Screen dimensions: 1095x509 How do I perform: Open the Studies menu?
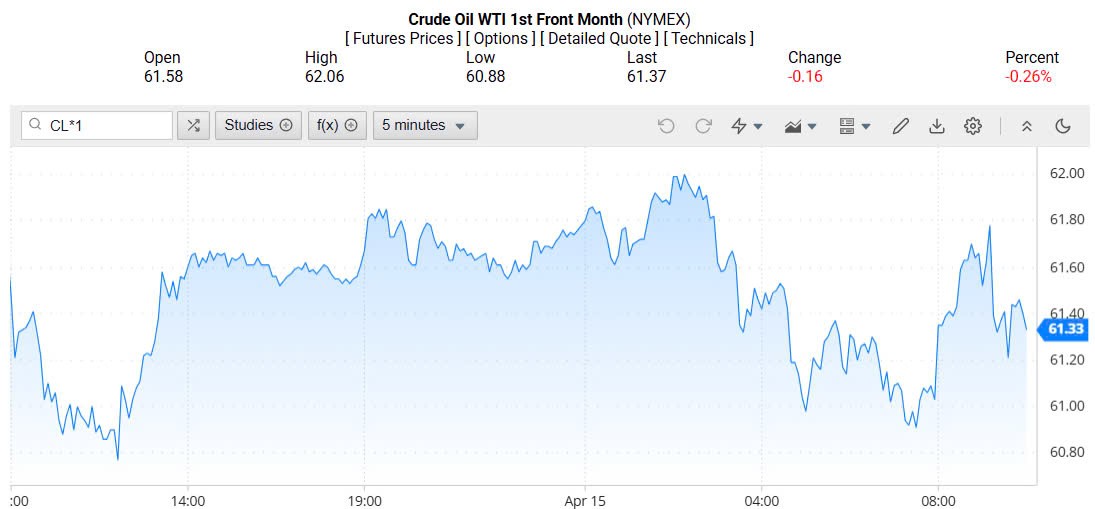click(258, 125)
